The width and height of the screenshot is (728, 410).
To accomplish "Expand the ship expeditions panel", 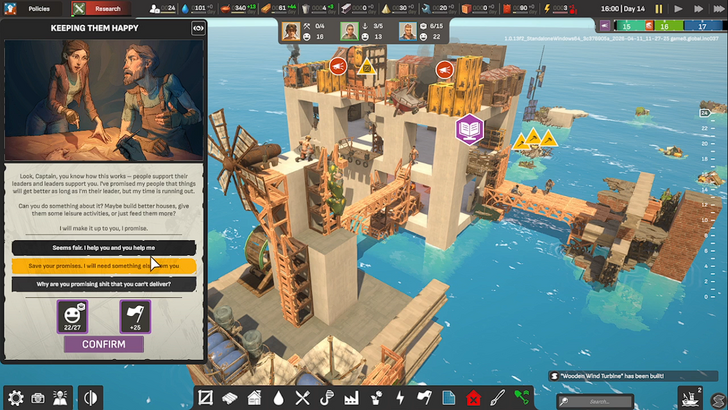I will click(690, 398).
